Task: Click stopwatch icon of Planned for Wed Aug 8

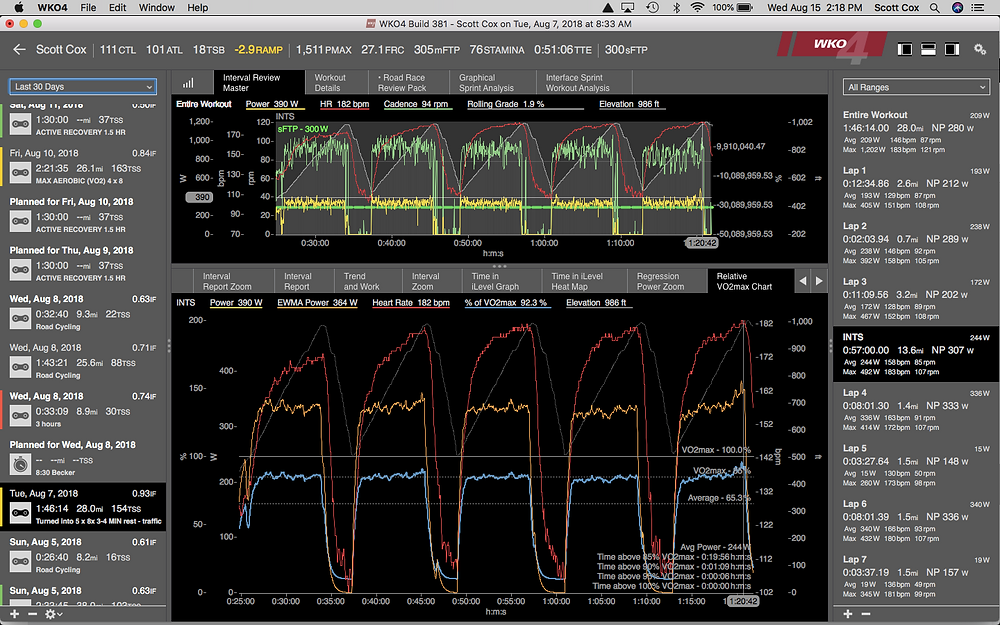Action: [20, 464]
